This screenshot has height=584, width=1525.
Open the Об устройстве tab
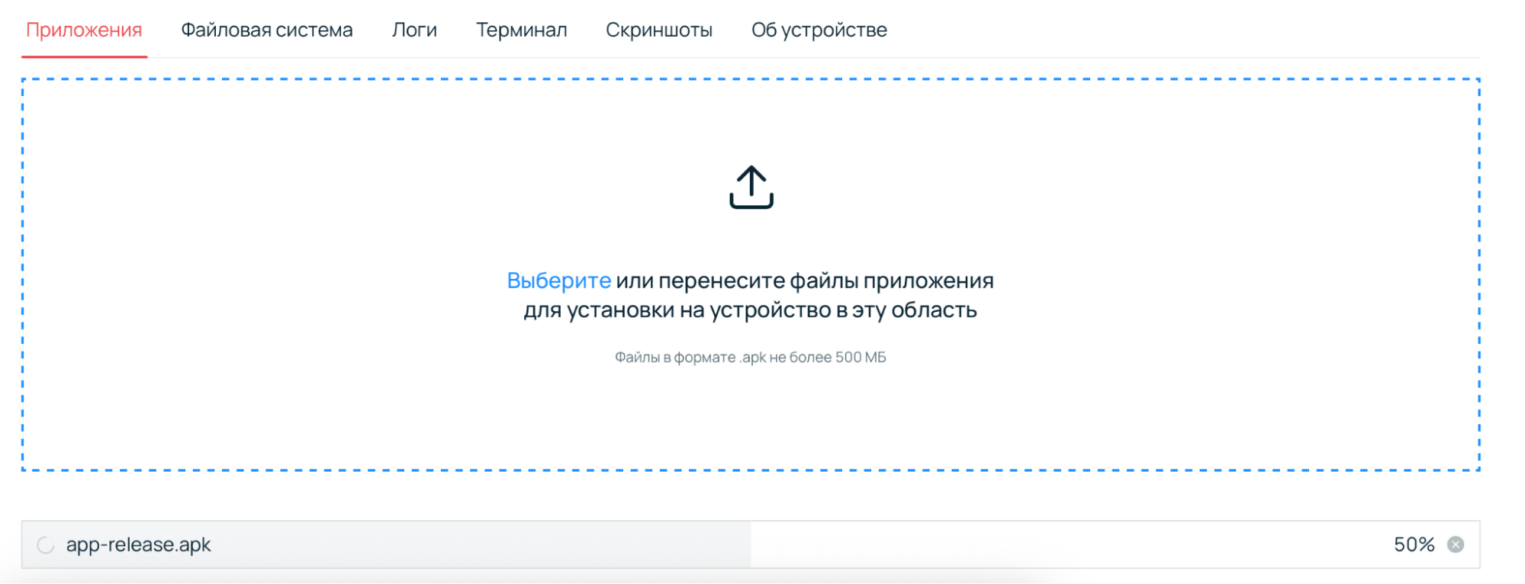[x=819, y=30]
